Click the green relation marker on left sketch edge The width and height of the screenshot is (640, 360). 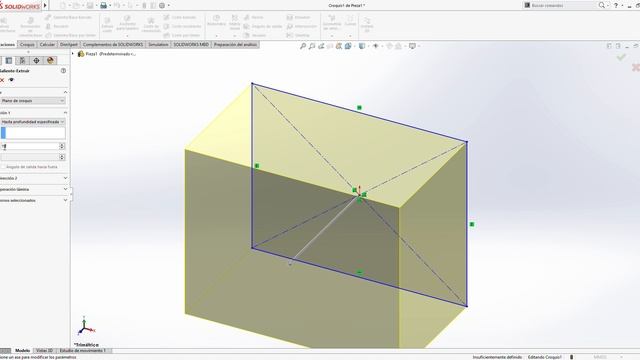(257, 166)
